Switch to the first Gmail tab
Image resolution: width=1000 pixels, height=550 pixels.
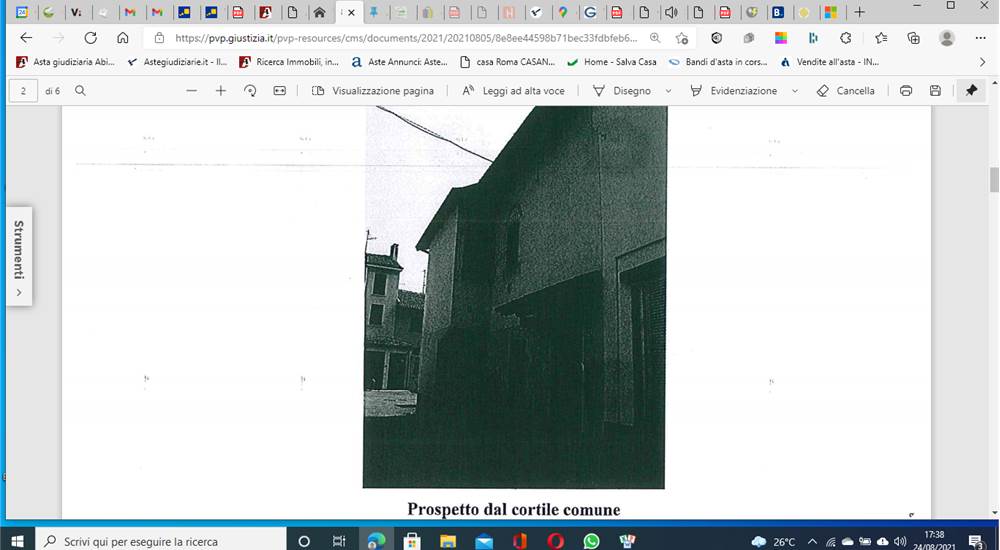(x=130, y=12)
